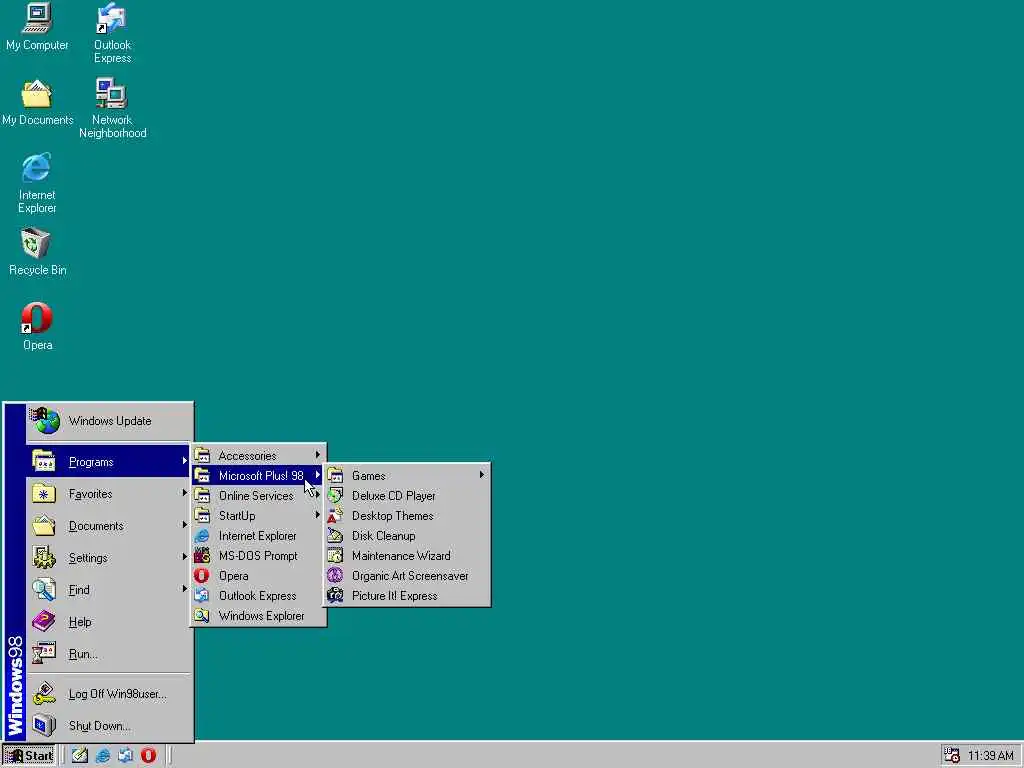Screen dimensions: 1024x768
Task: Select the My Documents desktop folder
Action: tap(37, 103)
